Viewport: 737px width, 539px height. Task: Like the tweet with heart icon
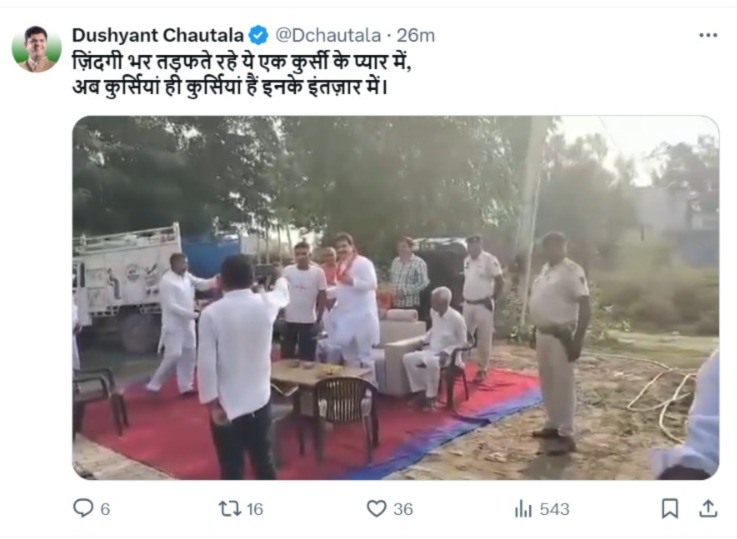click(x=376, y=508)
